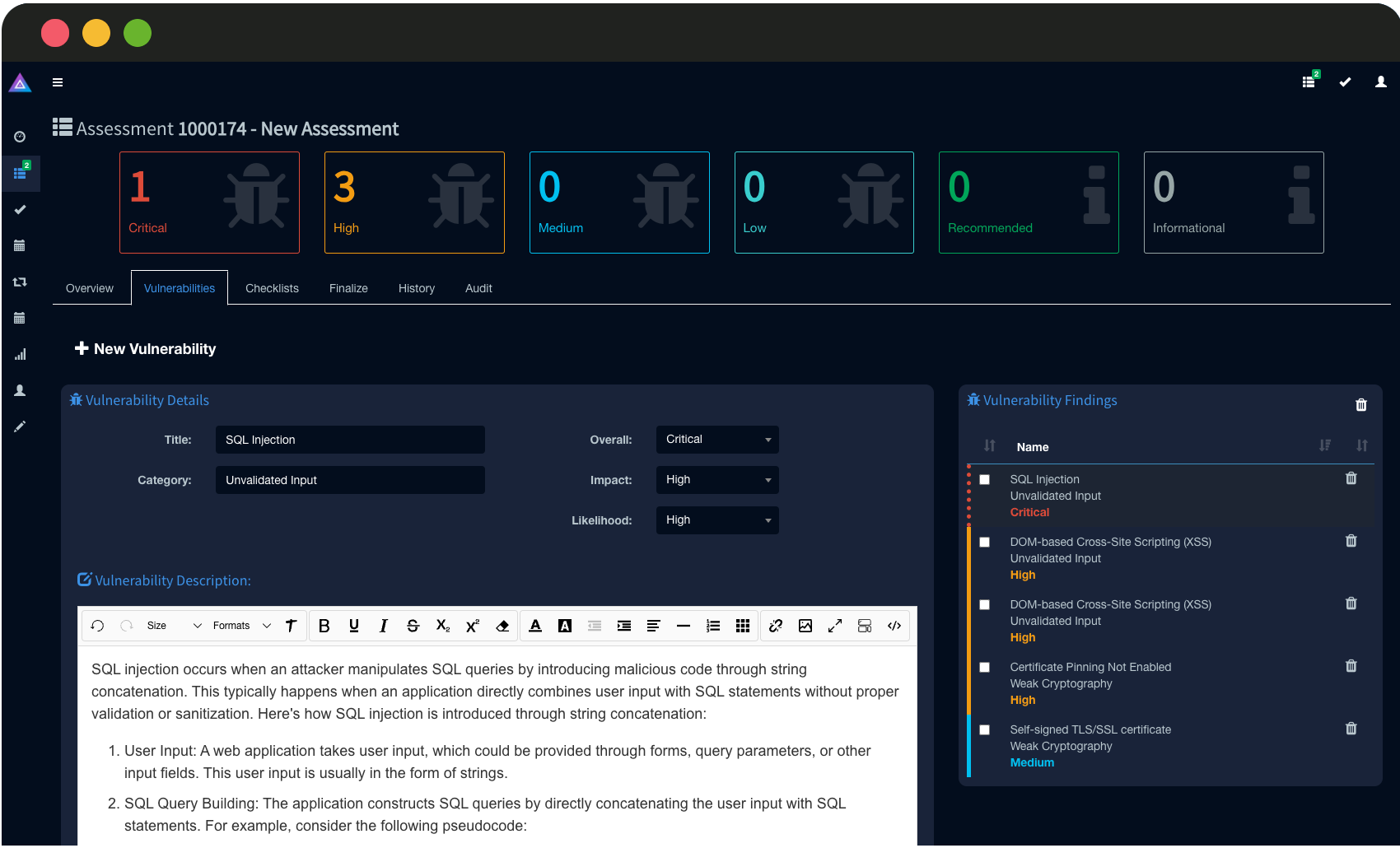
Task: Click the indent icon in toolbar
Action: click(x=624, y=626)
